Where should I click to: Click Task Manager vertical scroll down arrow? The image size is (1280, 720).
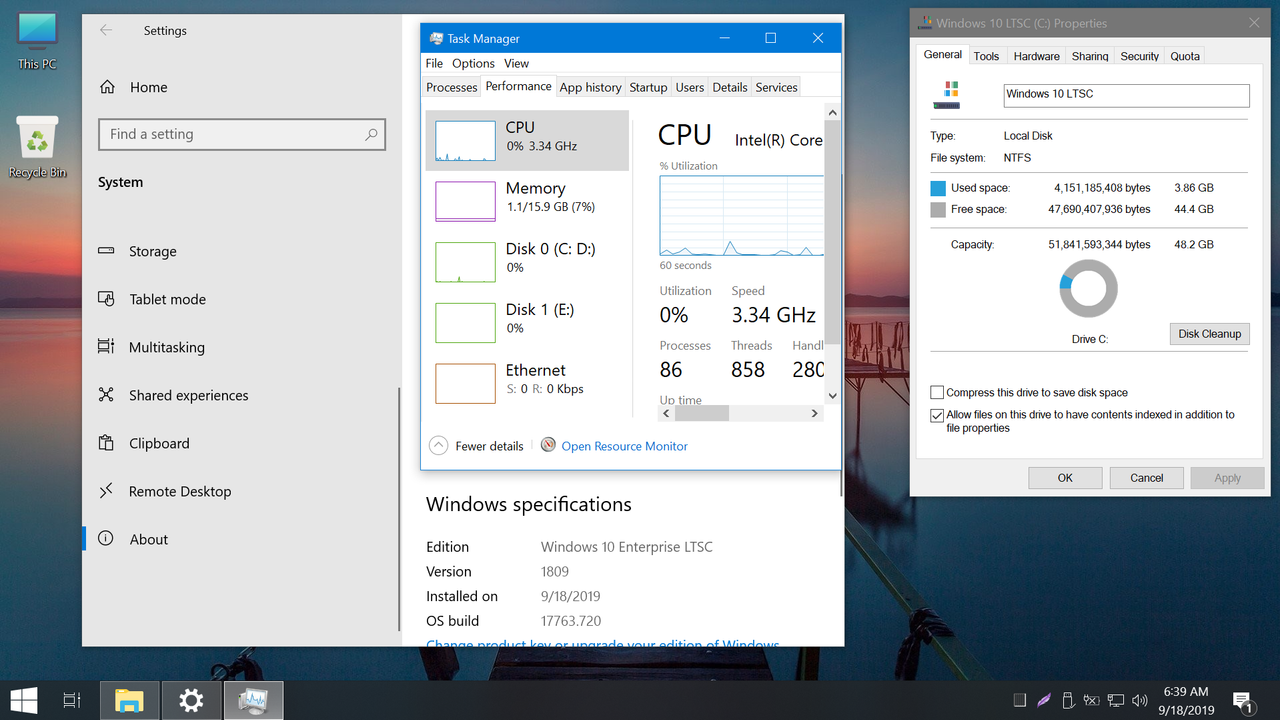[832, 396]
